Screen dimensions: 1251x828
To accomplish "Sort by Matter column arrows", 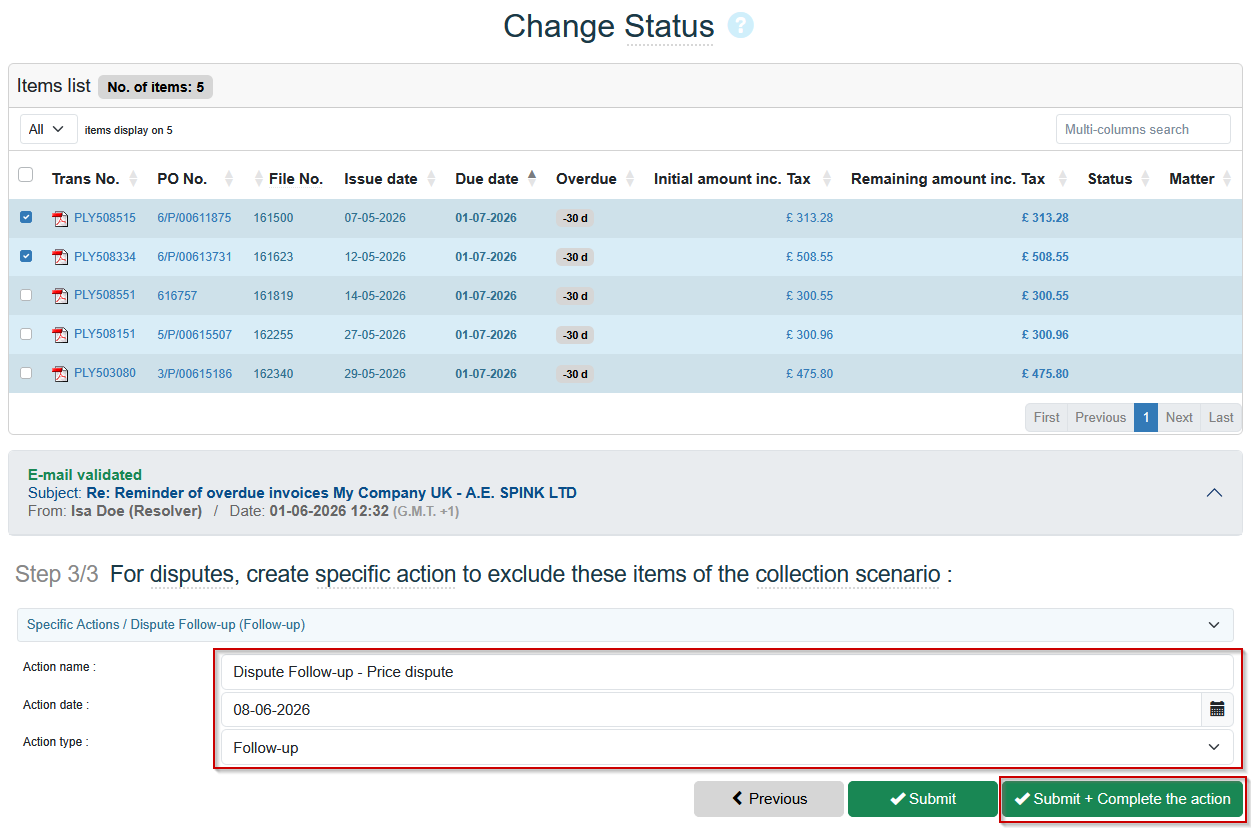I will (1229, 179).
